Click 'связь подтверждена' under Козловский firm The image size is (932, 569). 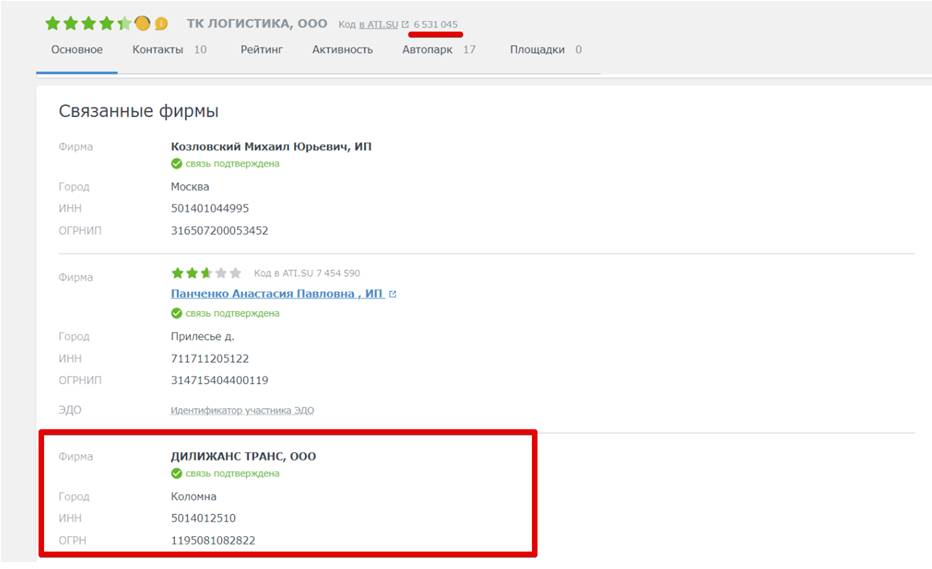(x=232, y=164)
